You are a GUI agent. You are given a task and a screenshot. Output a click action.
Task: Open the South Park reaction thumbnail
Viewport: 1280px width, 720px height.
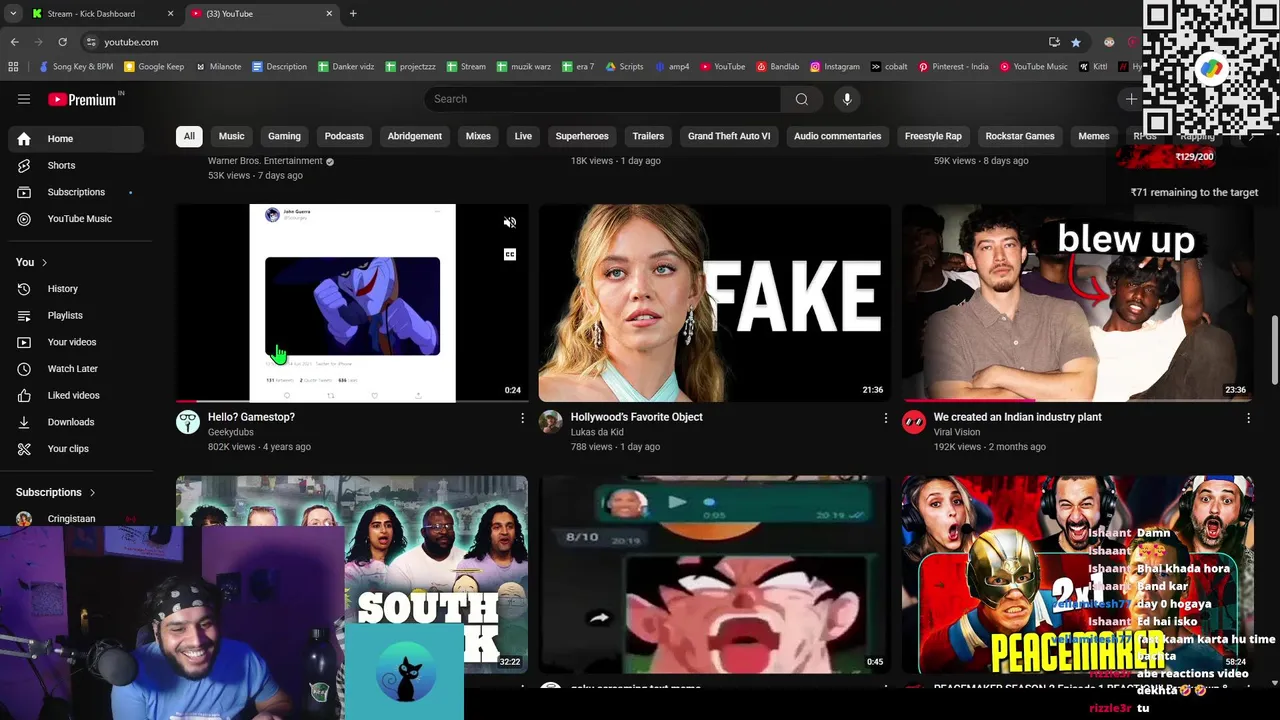(352, 574)
